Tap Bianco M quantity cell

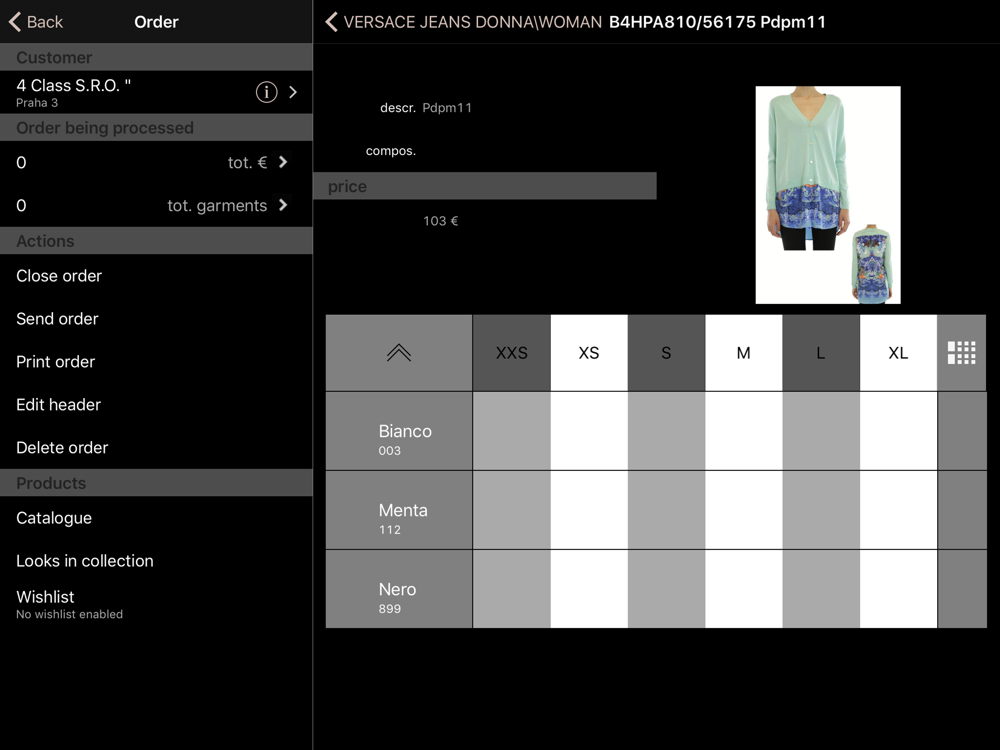click(x=744, y=431)
